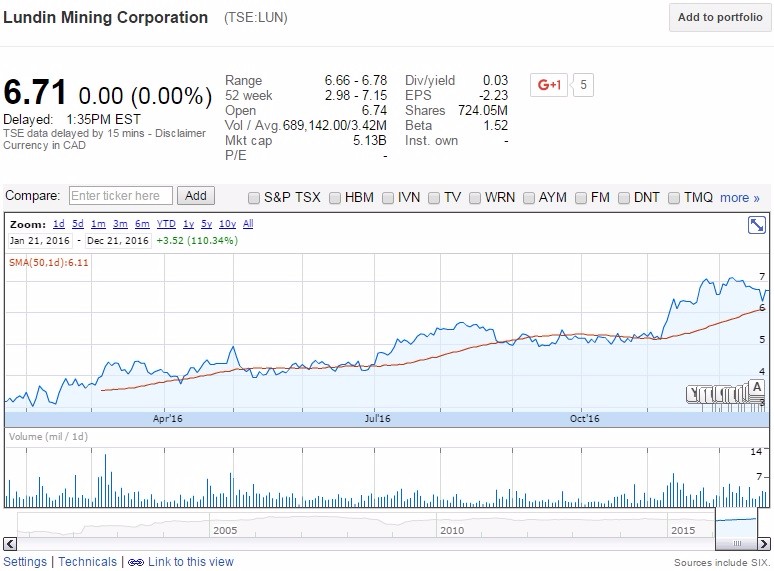Enable WRN ticker comparison

[475, 198]
